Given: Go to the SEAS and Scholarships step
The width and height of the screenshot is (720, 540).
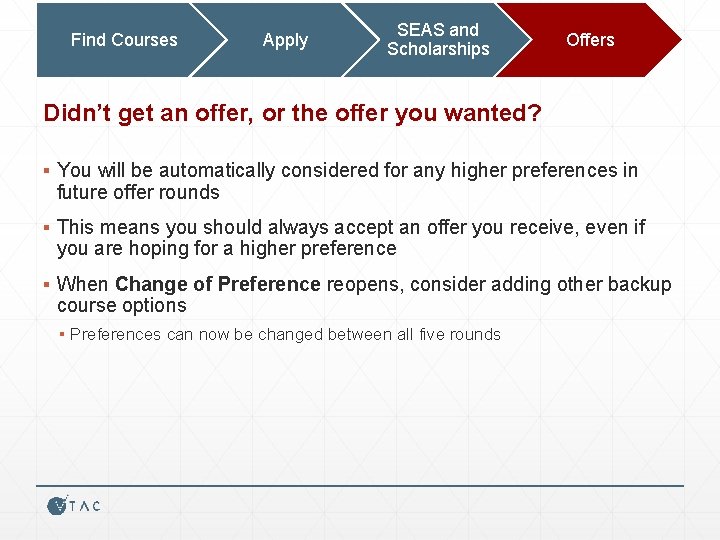Looking at the screenshot, I should click(x=438, y=40).
